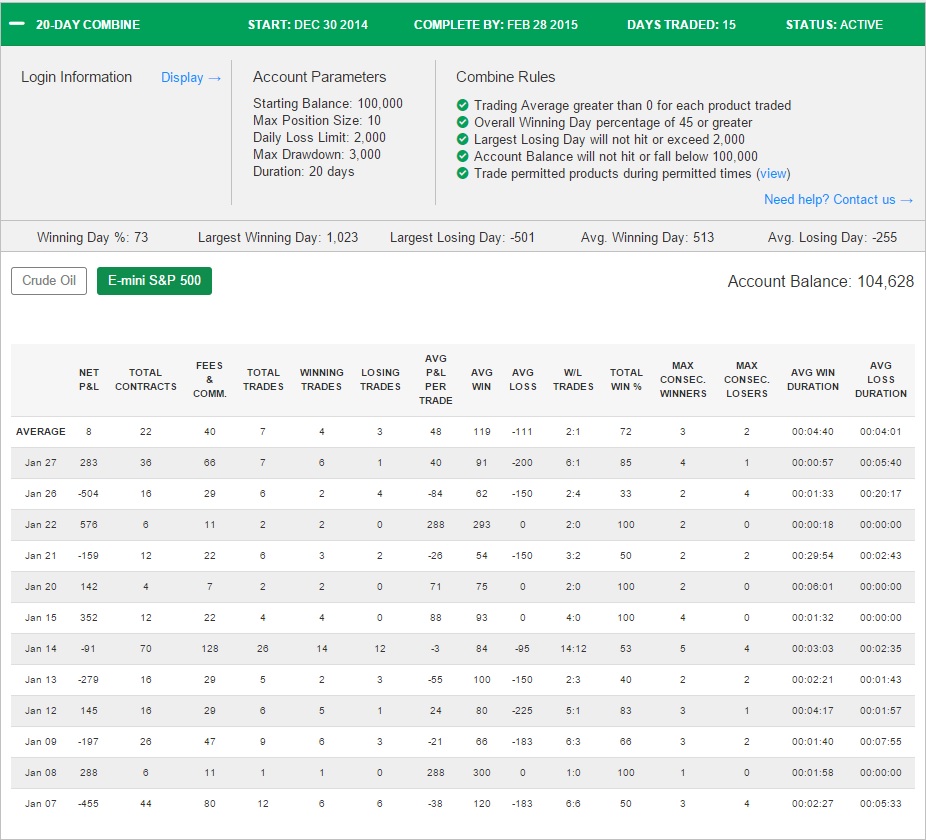Click the TOTAL CONTRACTS column header
This screenshot has height=840, width=926.
pos(146,379)
